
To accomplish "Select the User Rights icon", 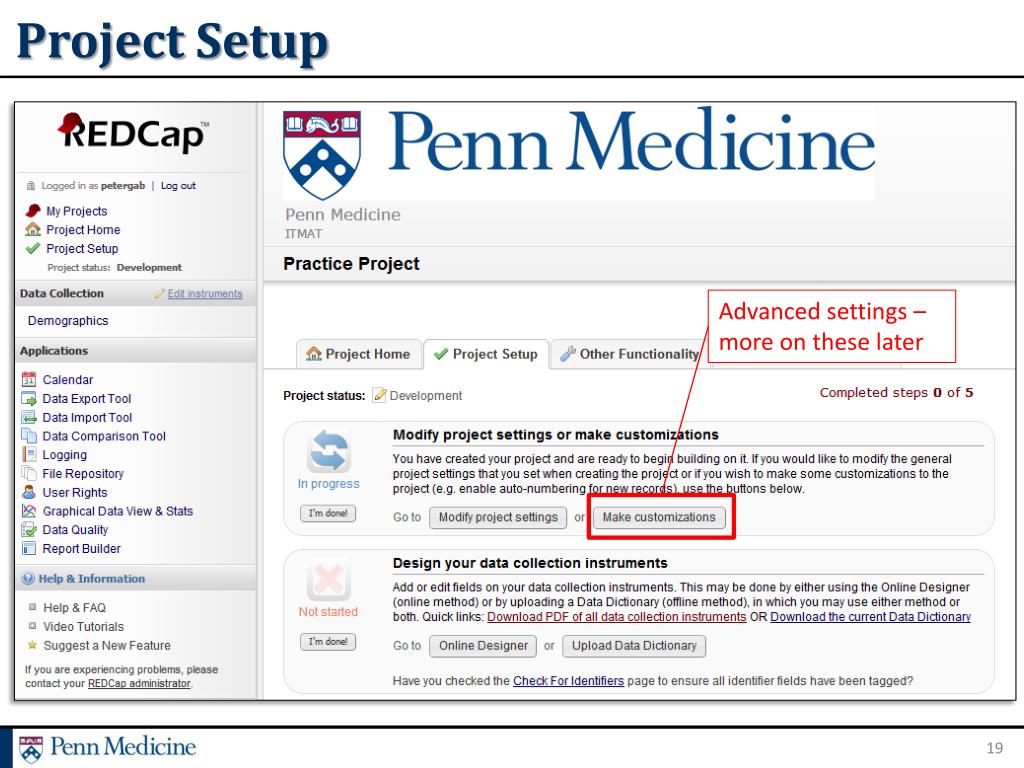I will pos(29,492).
